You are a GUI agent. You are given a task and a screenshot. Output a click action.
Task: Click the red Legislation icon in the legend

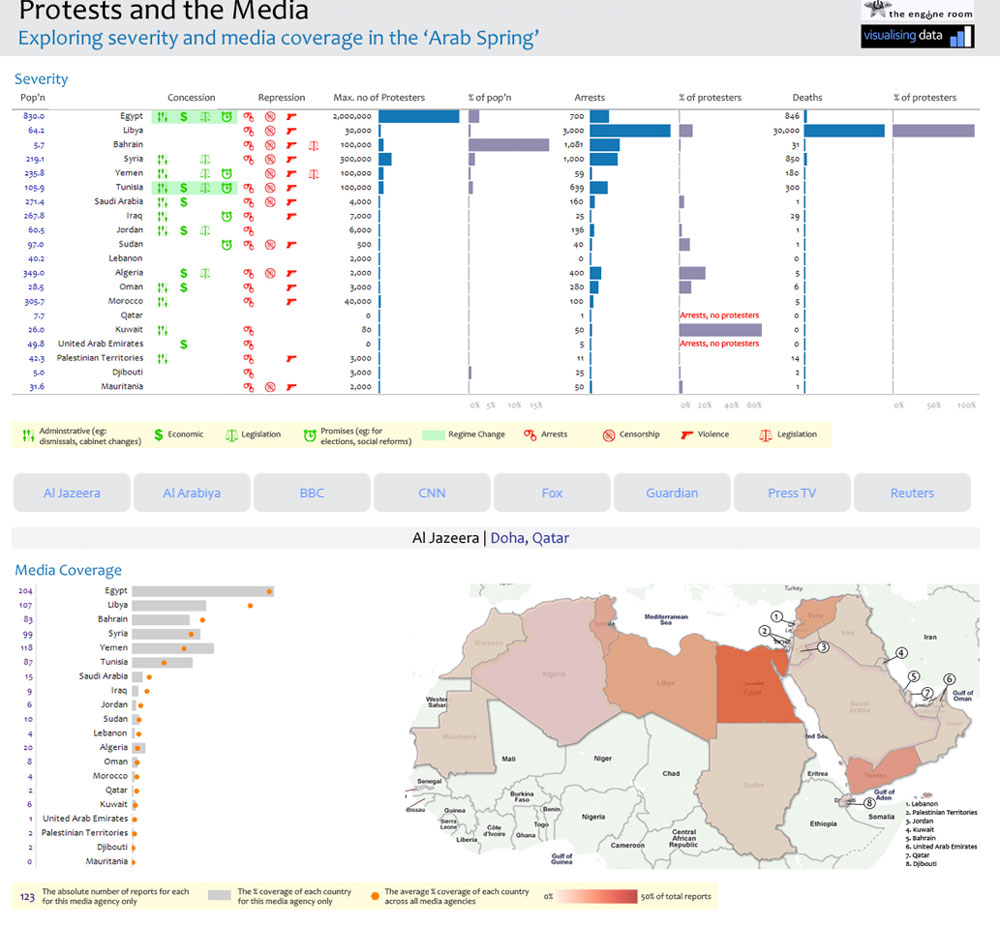pos(765,435)
